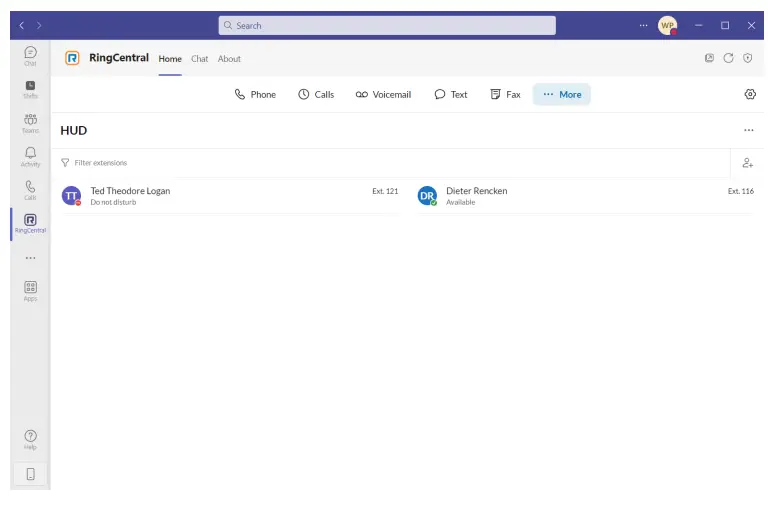Navigate back with the left arrow

point(22,25)
